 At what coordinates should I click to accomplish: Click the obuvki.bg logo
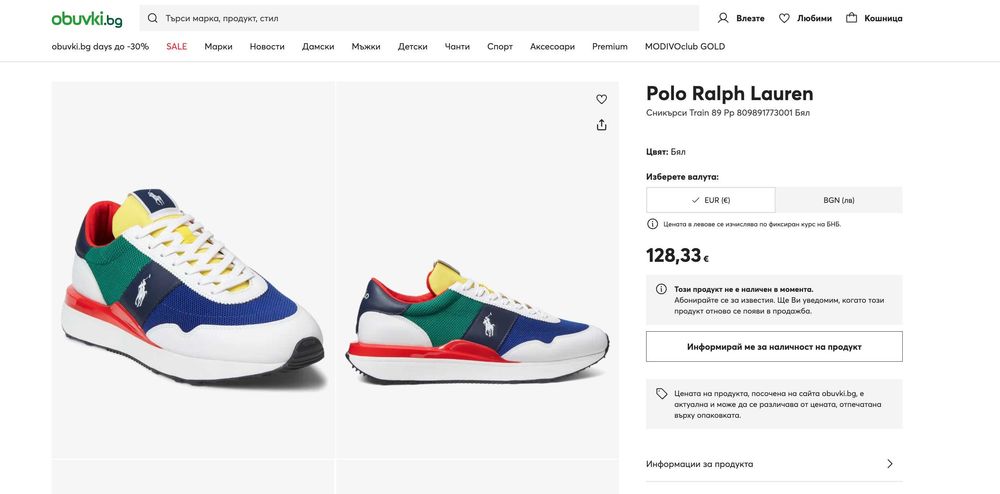(87, 19)
